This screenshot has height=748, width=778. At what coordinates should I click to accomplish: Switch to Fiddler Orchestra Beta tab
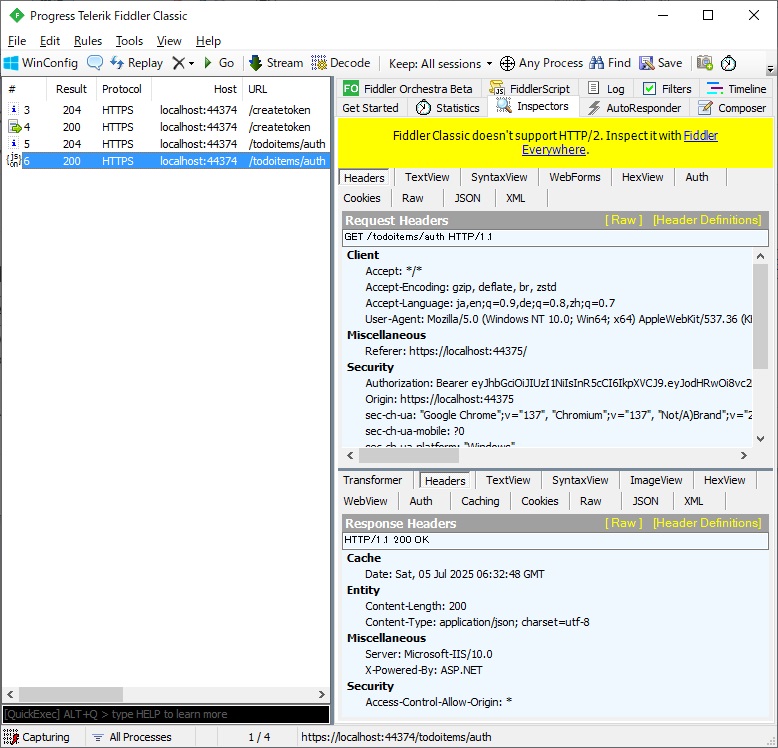[408, 89]
